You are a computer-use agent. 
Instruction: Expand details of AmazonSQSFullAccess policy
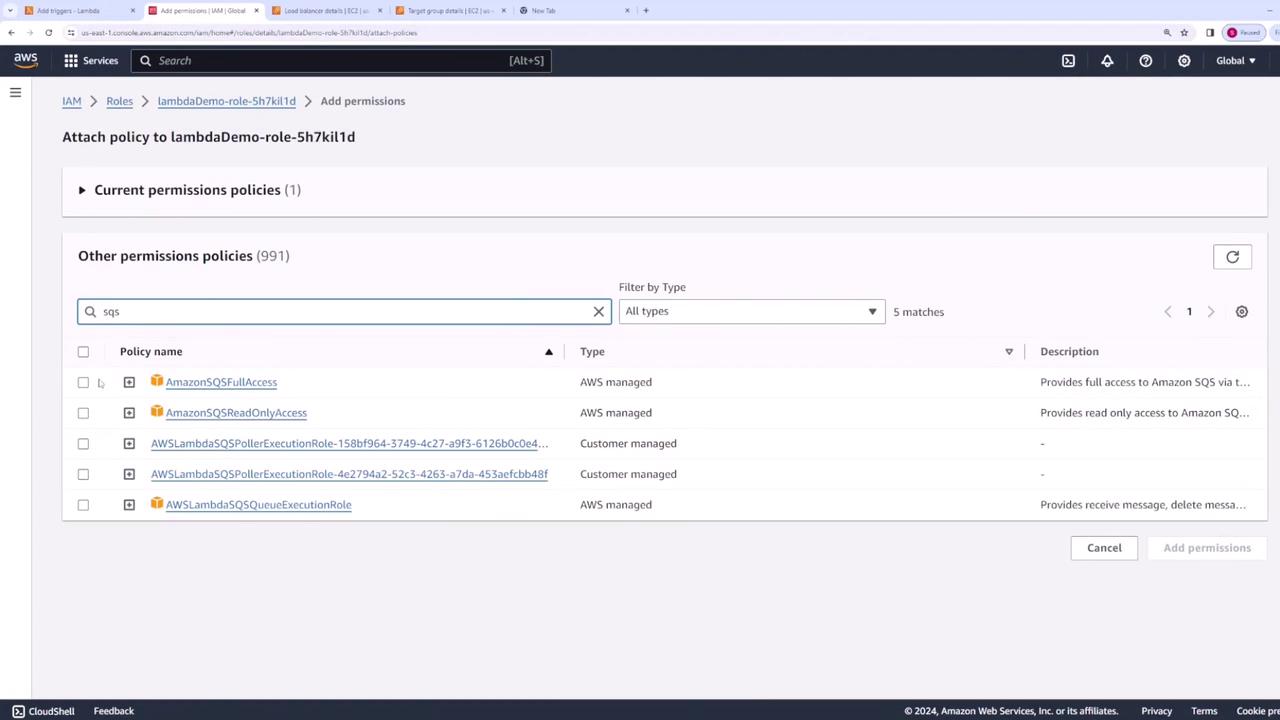(x=129, y=382)
